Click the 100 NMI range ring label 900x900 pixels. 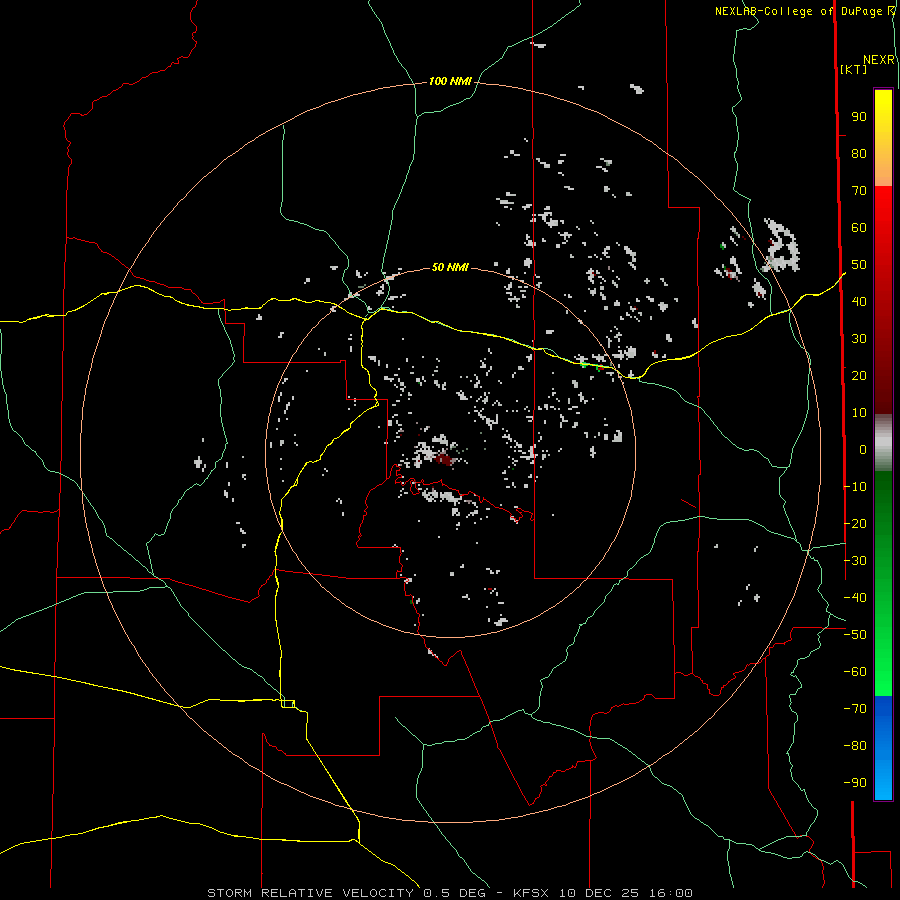click(449, 81)
